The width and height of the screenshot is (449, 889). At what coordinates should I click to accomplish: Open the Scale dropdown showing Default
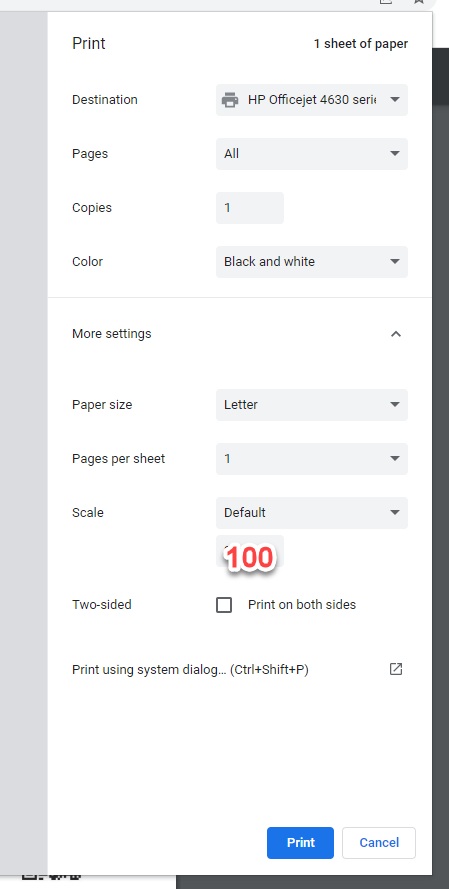point(312,513)
